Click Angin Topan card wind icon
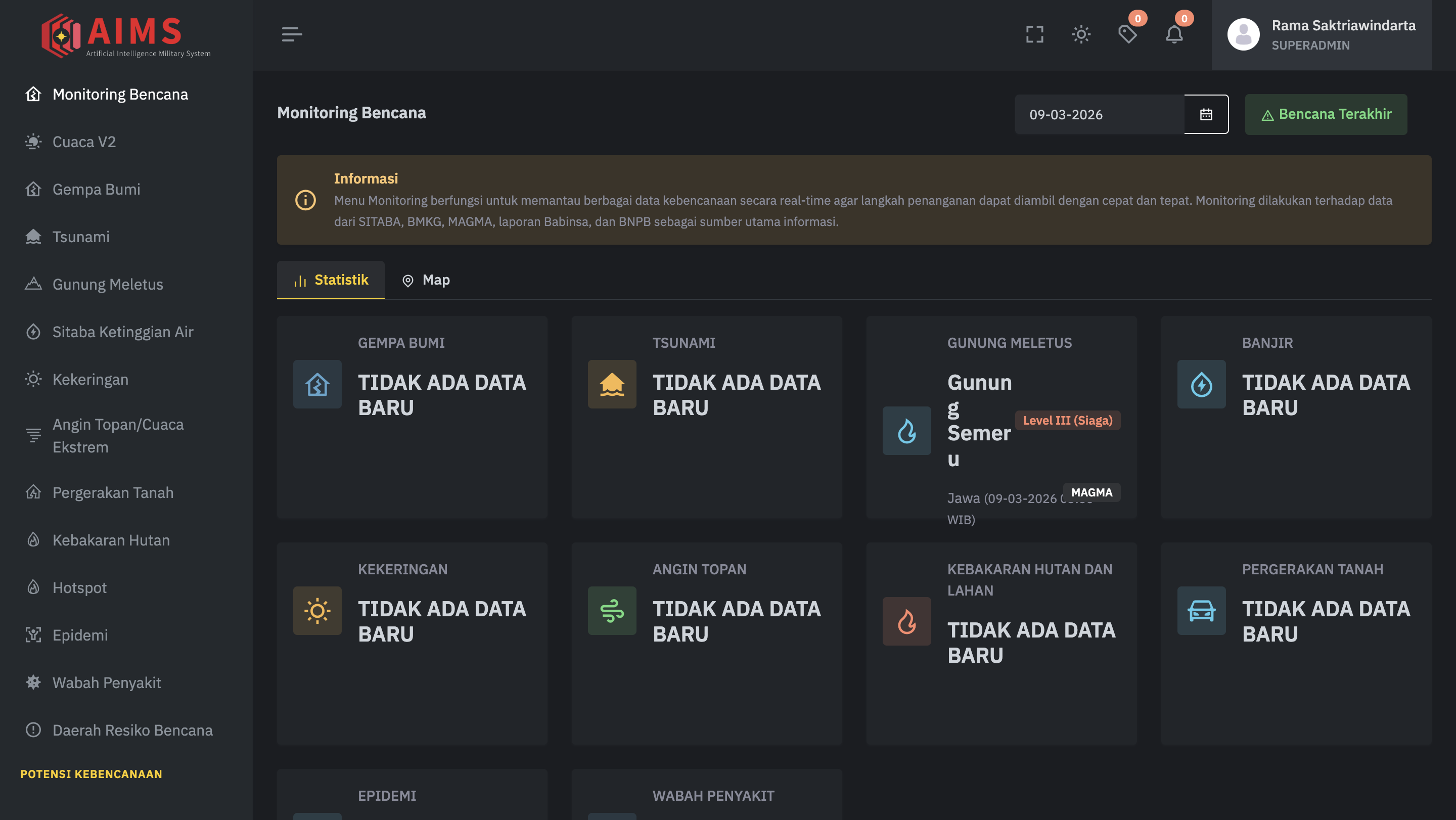1456x820 pixels. pos(612,610)
